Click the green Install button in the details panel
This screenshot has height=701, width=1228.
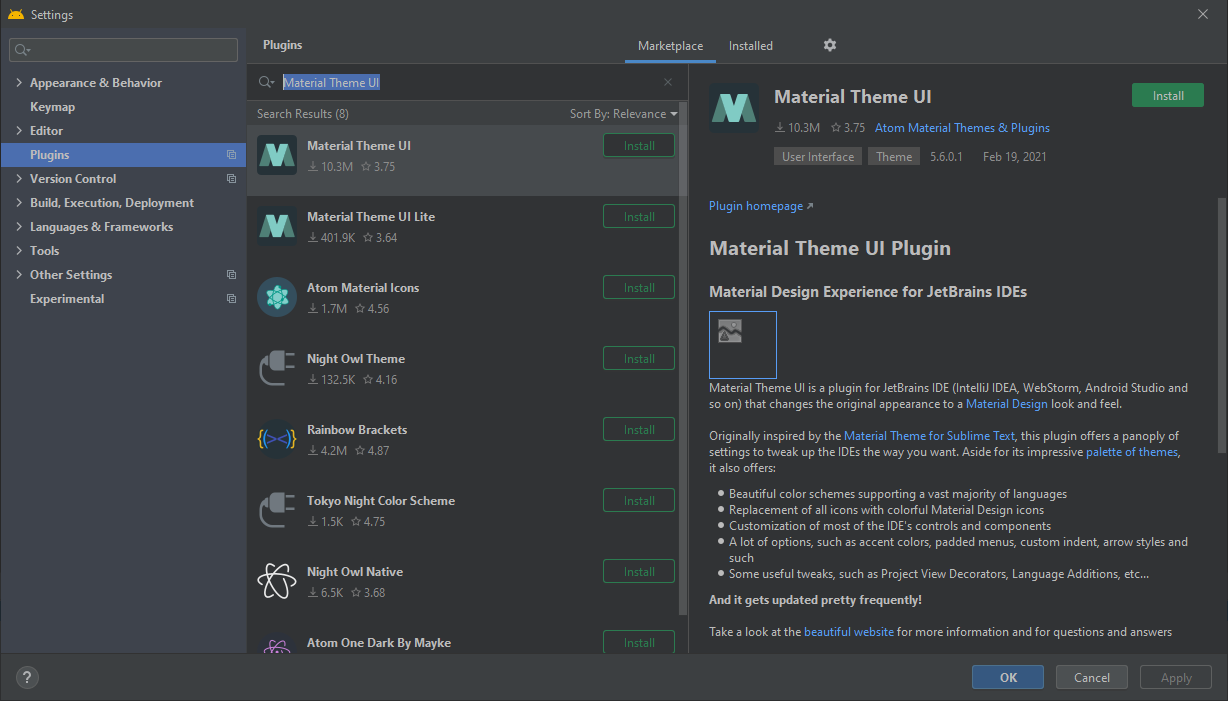pos(1168,96)
